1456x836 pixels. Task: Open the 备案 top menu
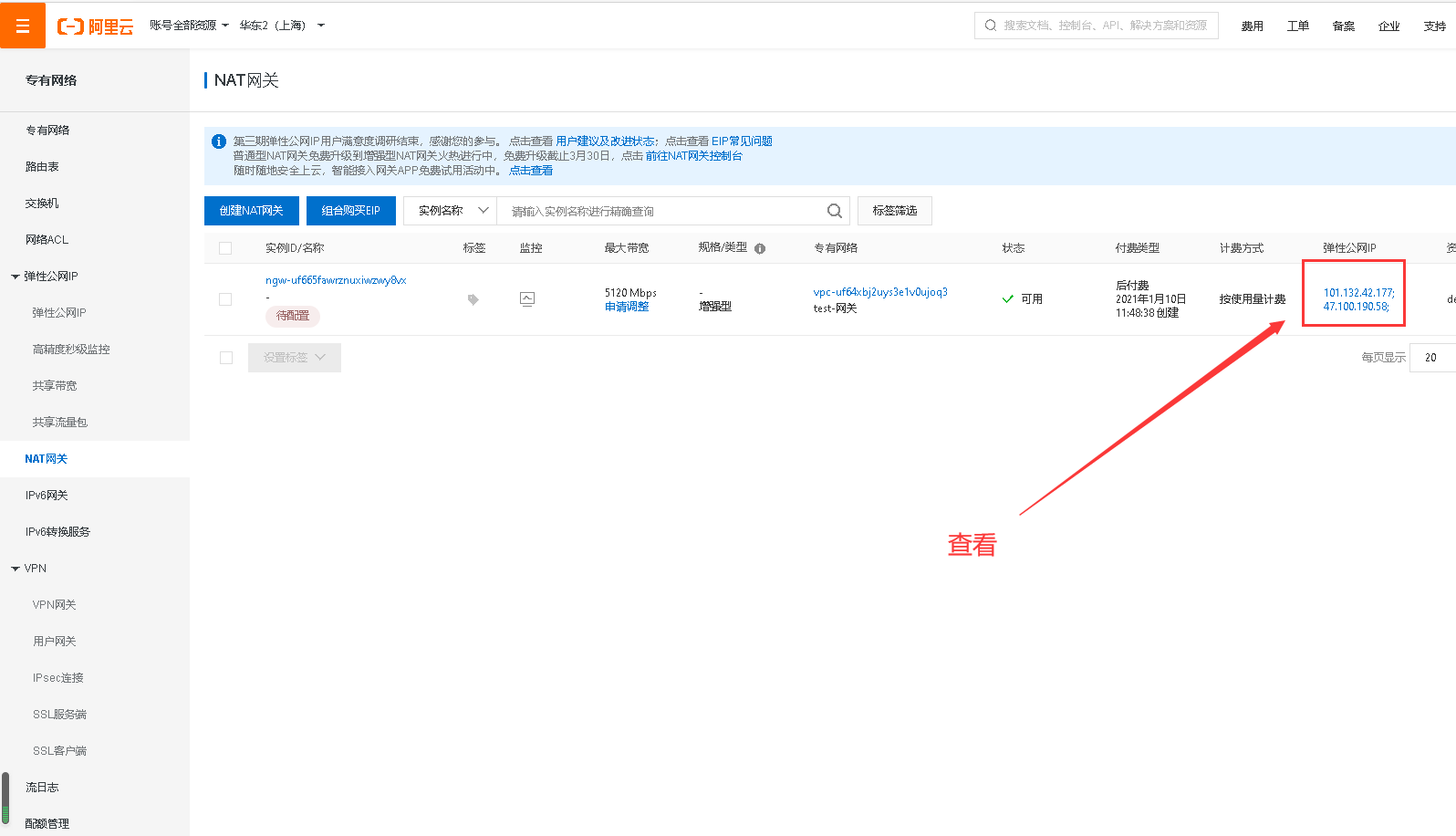coord(1343,26)
